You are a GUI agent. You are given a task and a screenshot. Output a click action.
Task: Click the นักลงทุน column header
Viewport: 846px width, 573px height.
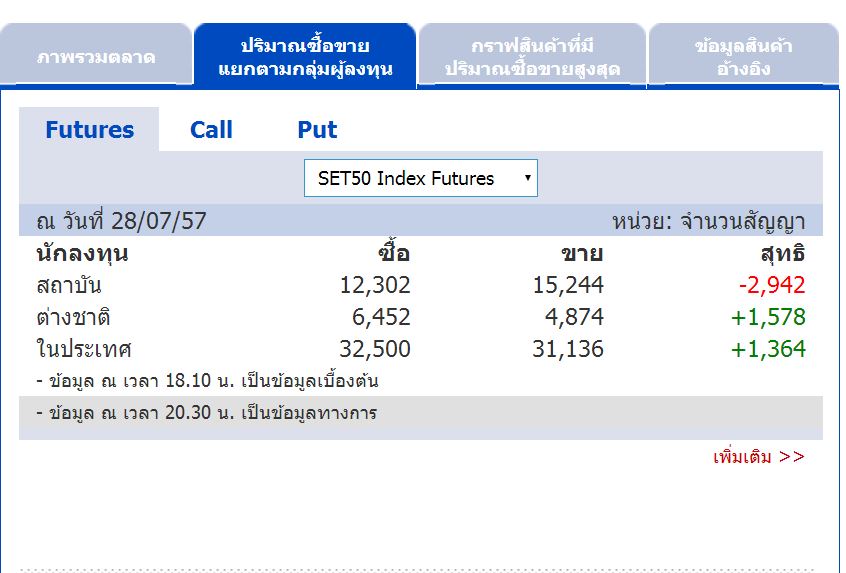coord(82,254)
